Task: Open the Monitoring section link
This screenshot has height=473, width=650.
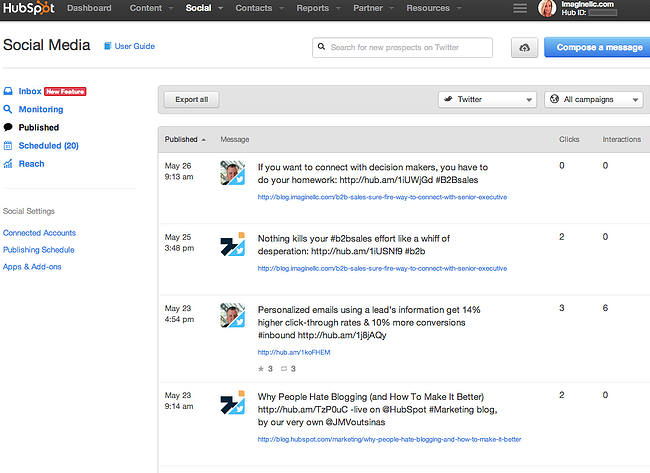Action: point(41,109)
